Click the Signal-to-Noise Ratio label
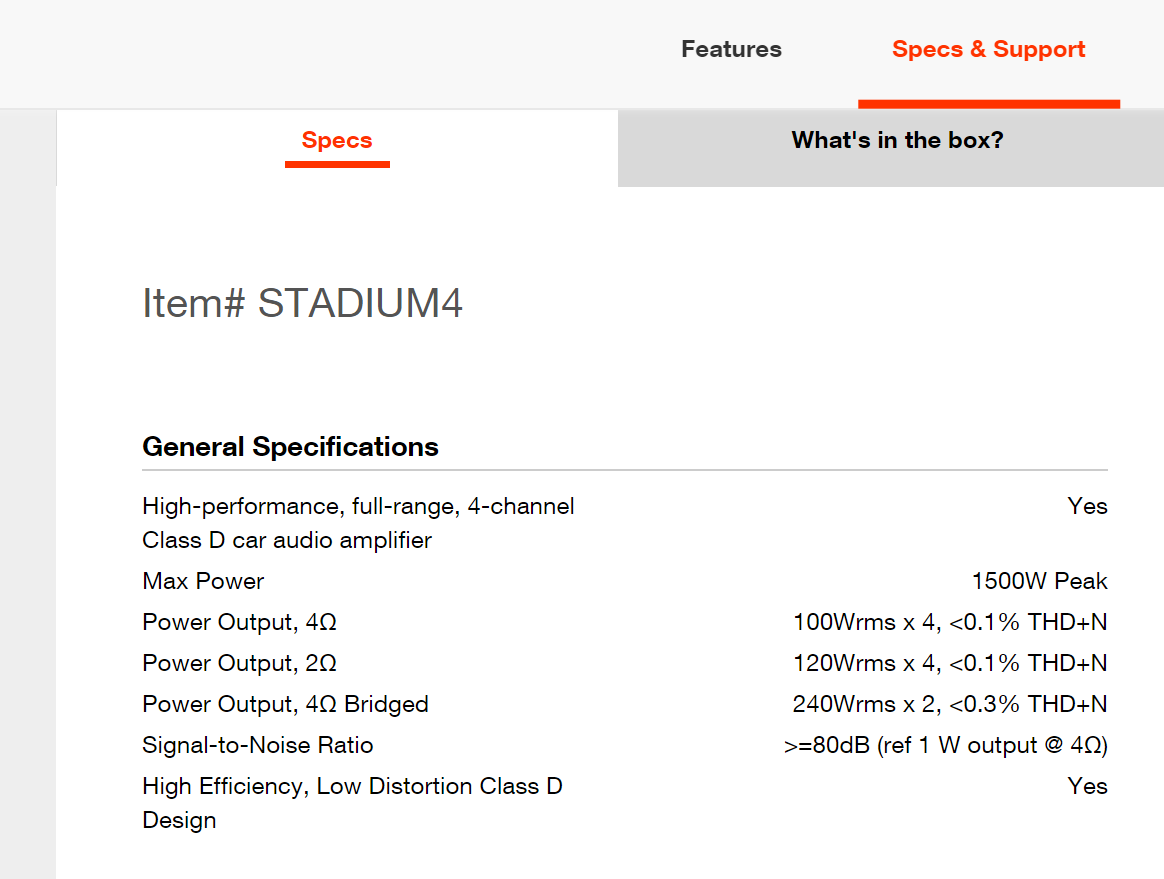The image size is (1164, 879). pyautogui.click(x=257, y=745)
